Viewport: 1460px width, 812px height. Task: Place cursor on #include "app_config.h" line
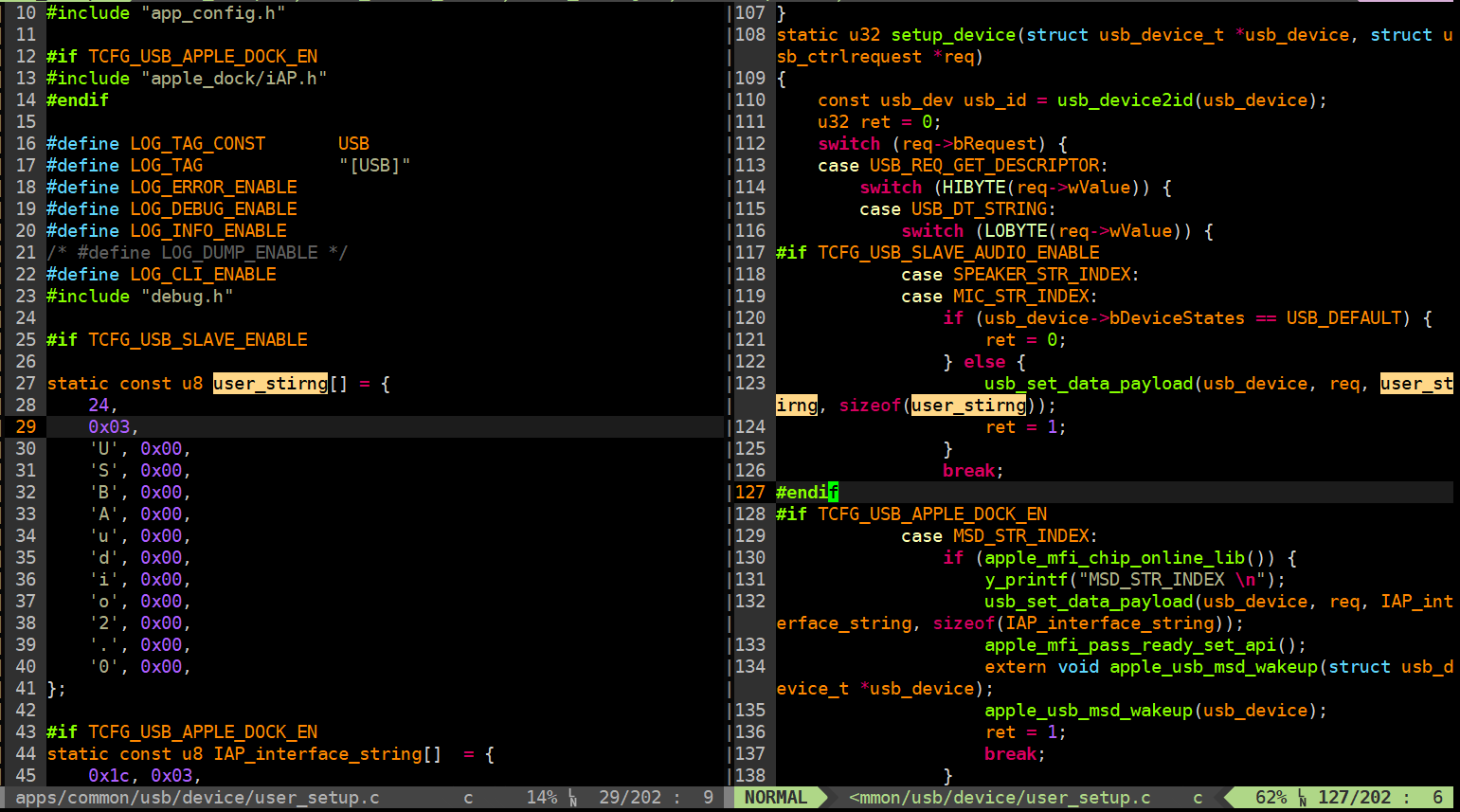coord(166,13)
